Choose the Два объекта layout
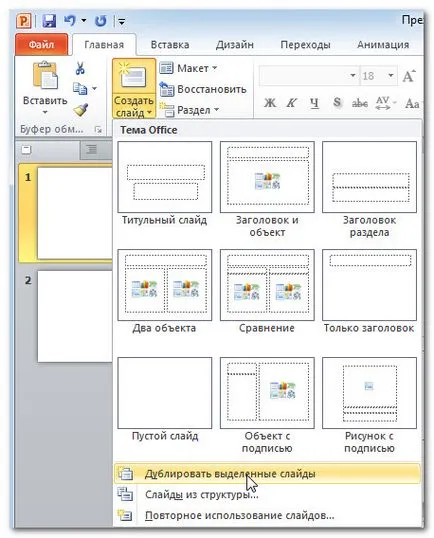 165,291
